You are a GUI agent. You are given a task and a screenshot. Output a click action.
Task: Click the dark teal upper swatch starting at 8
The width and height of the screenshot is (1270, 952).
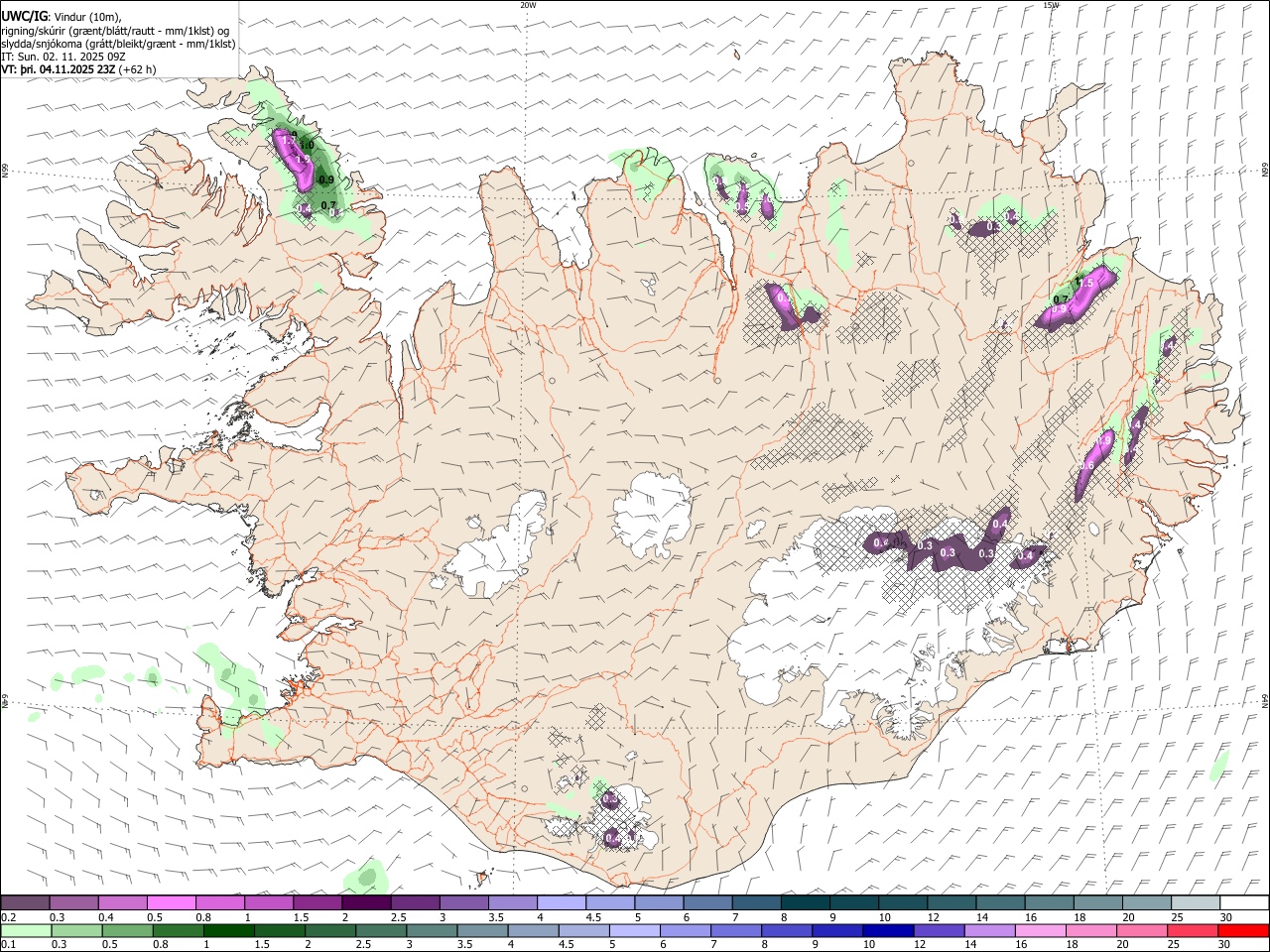[805, 902]
